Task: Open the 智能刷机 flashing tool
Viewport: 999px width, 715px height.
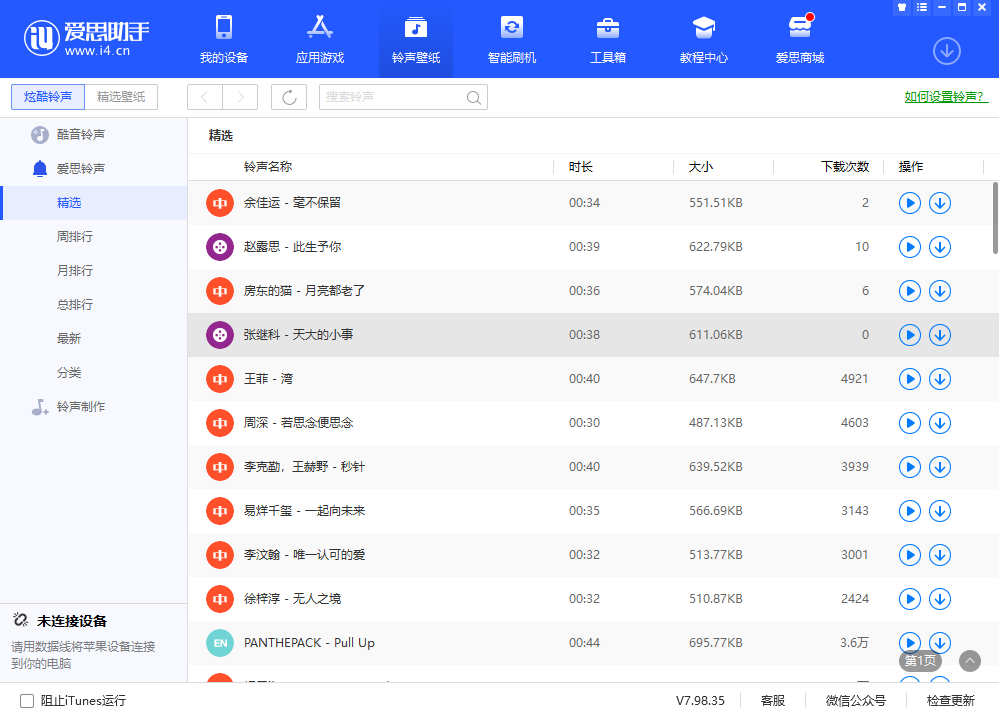Action: (x=511, y=38)
